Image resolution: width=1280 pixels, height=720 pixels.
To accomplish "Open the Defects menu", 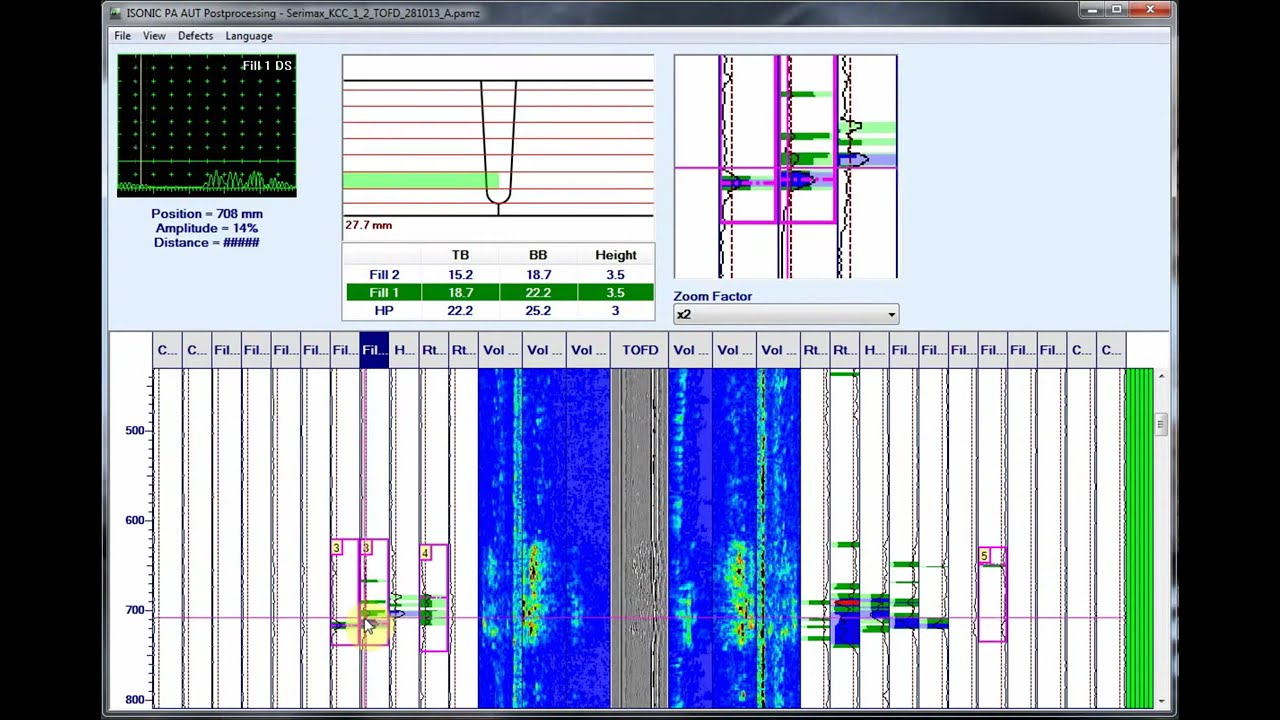I will pos(195,35).
